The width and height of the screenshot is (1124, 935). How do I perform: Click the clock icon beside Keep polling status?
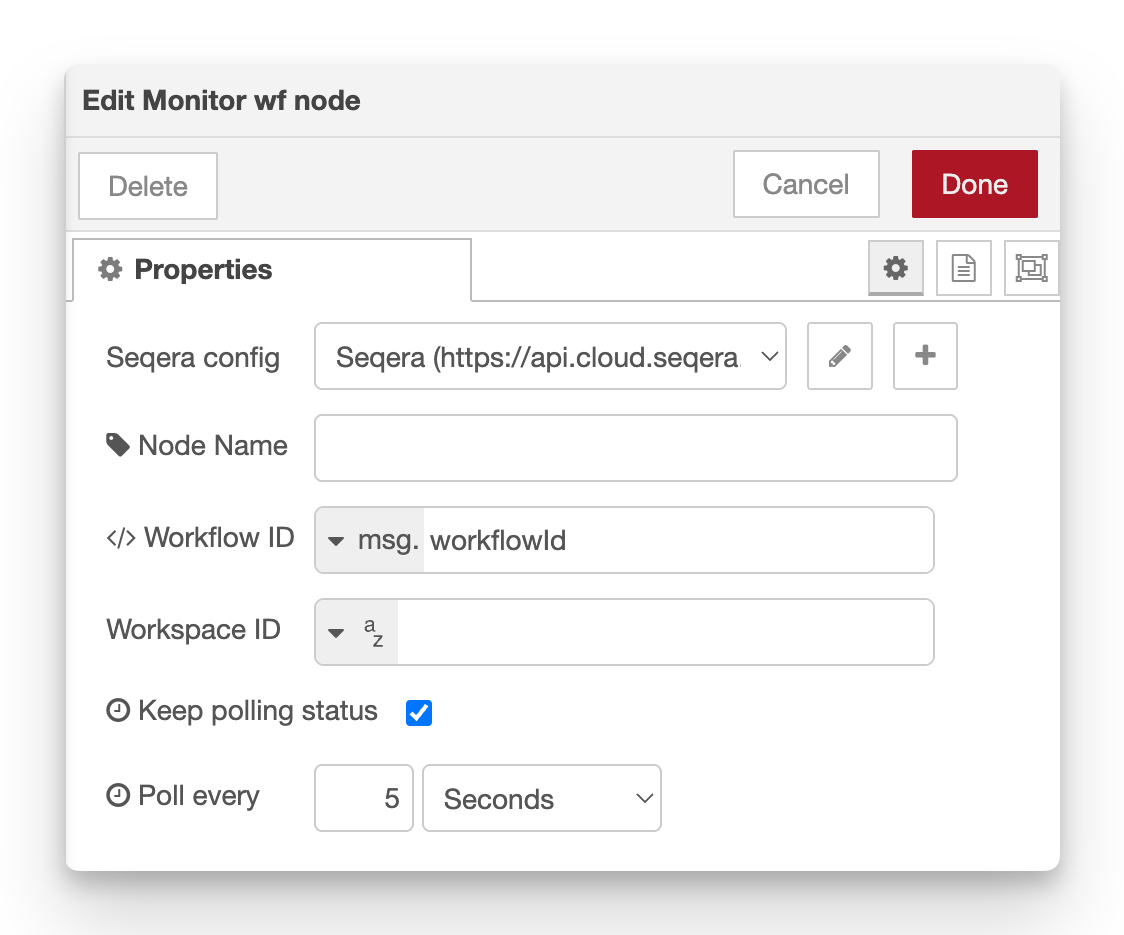click(x=116, y=710)
